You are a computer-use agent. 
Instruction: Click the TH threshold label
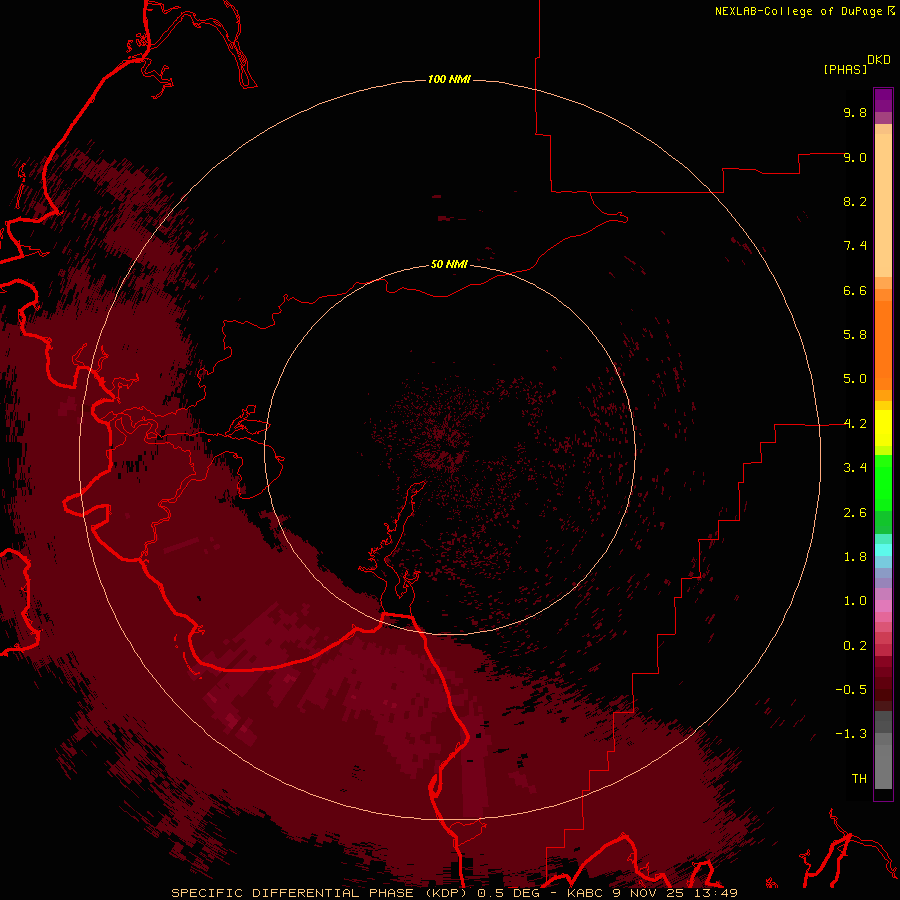pyautogui.click(x=859, y=779)
